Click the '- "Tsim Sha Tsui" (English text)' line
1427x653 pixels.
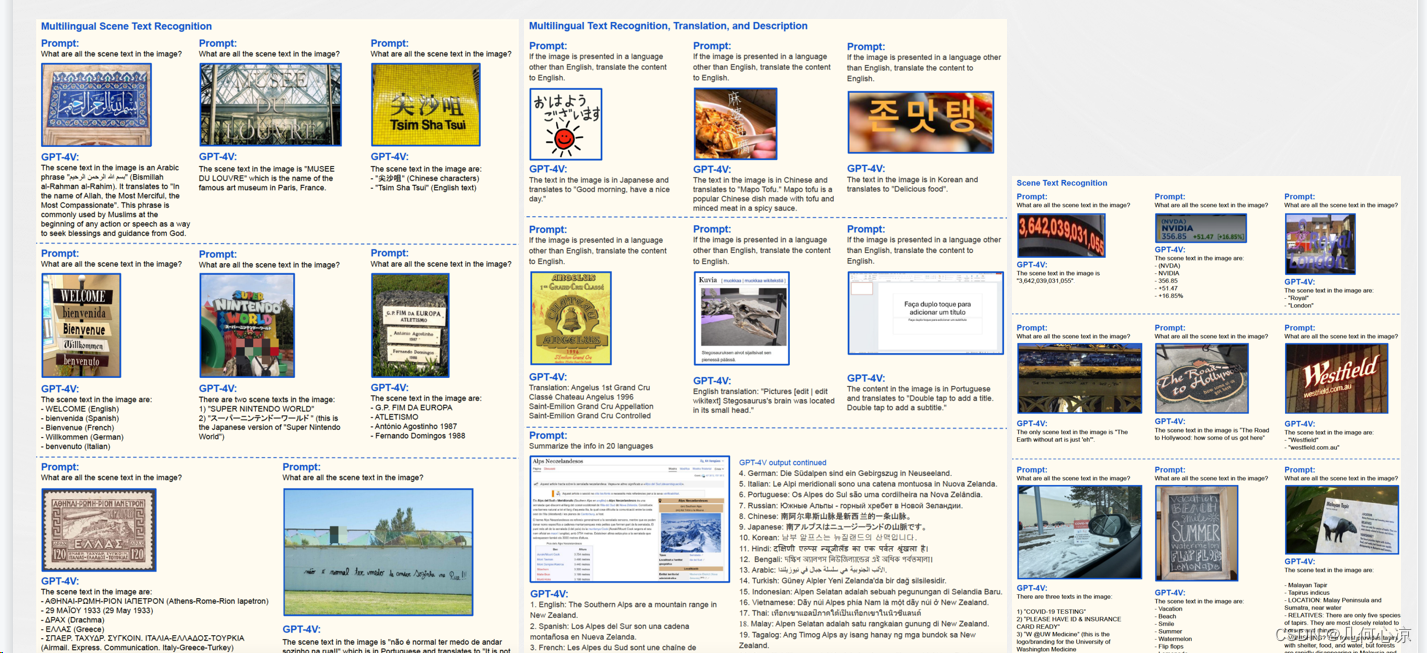point(423,187)
